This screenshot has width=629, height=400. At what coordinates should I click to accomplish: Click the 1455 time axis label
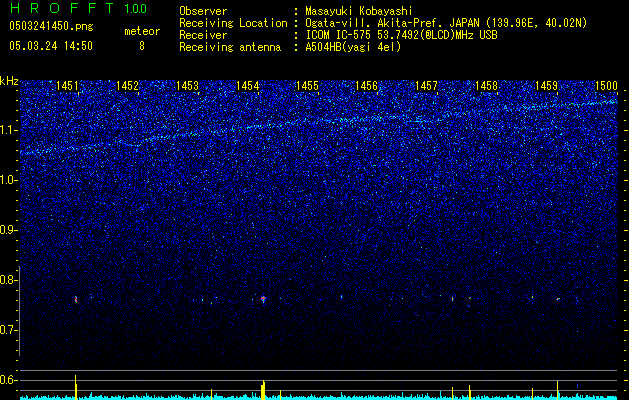[x=307, y=85]
